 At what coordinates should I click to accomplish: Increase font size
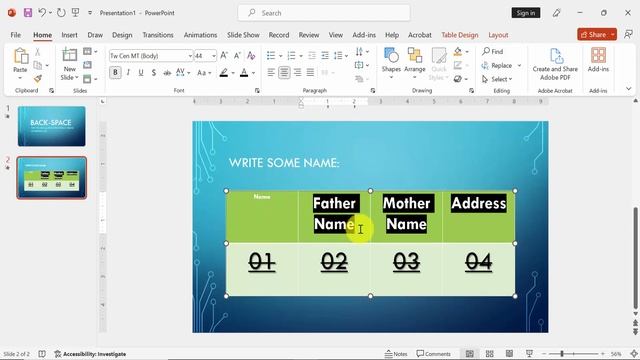click(x=224, y=56)
